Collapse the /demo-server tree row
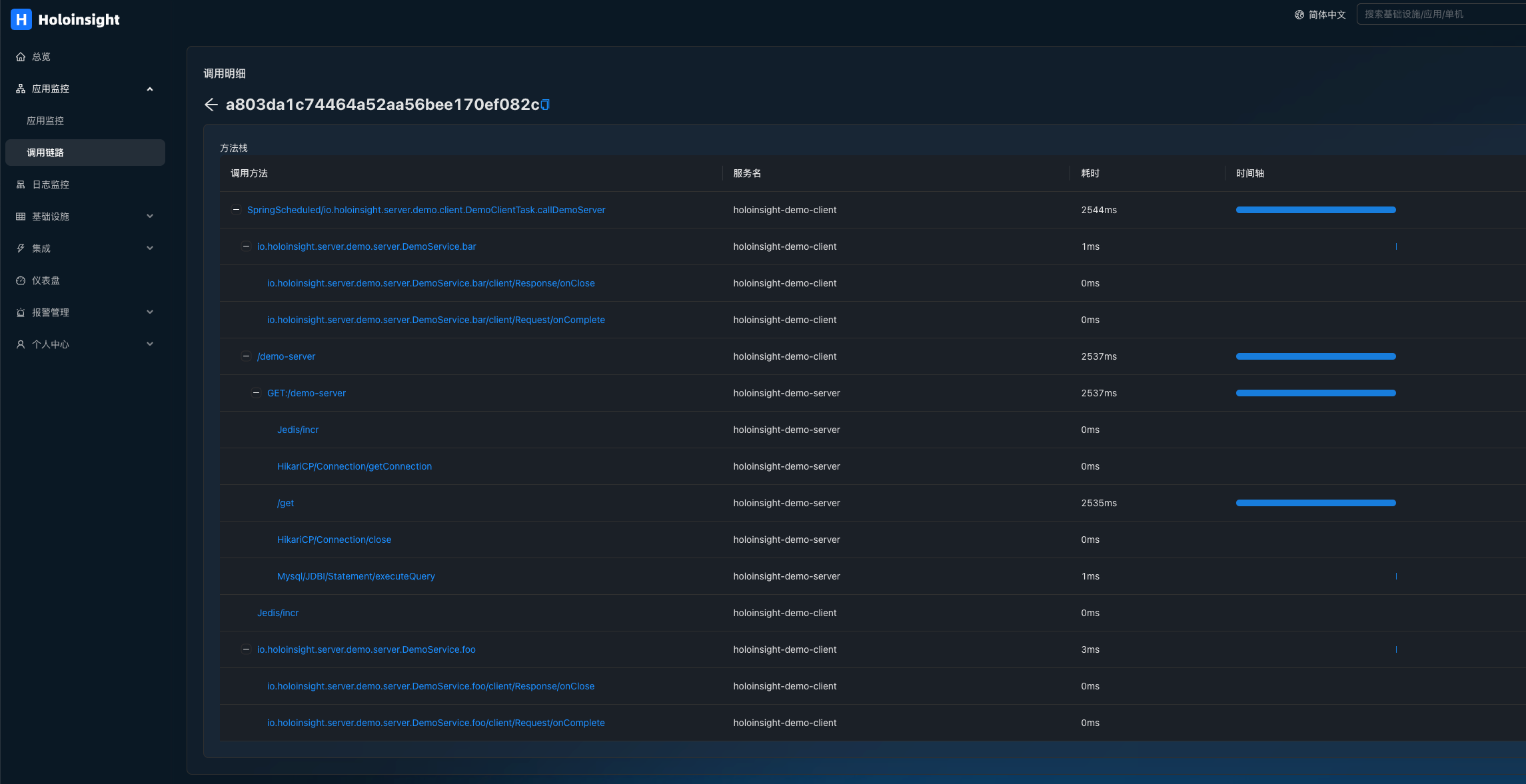The width and height of the screenshot is (1526, 784). 246,356
